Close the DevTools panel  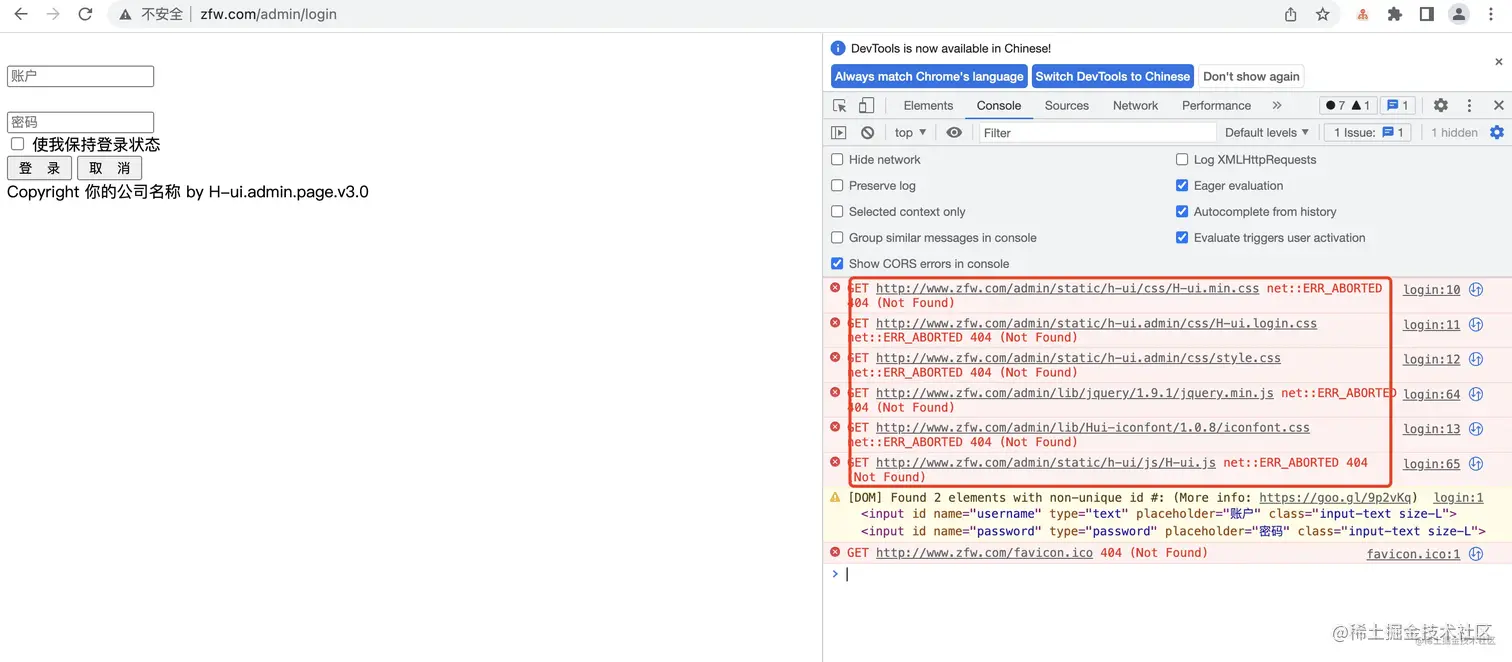(1499, 105)
